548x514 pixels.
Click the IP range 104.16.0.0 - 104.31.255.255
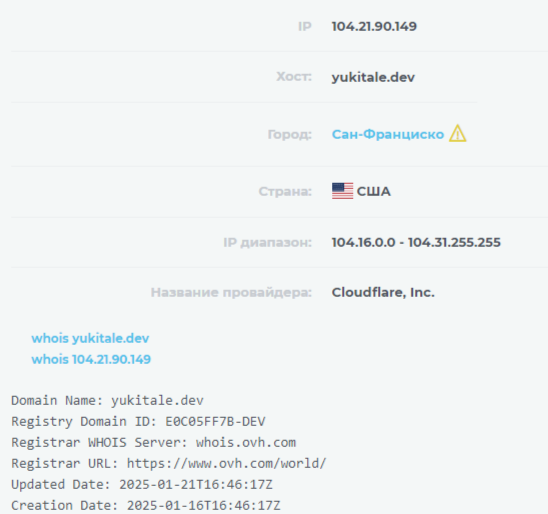click(416, 242)
